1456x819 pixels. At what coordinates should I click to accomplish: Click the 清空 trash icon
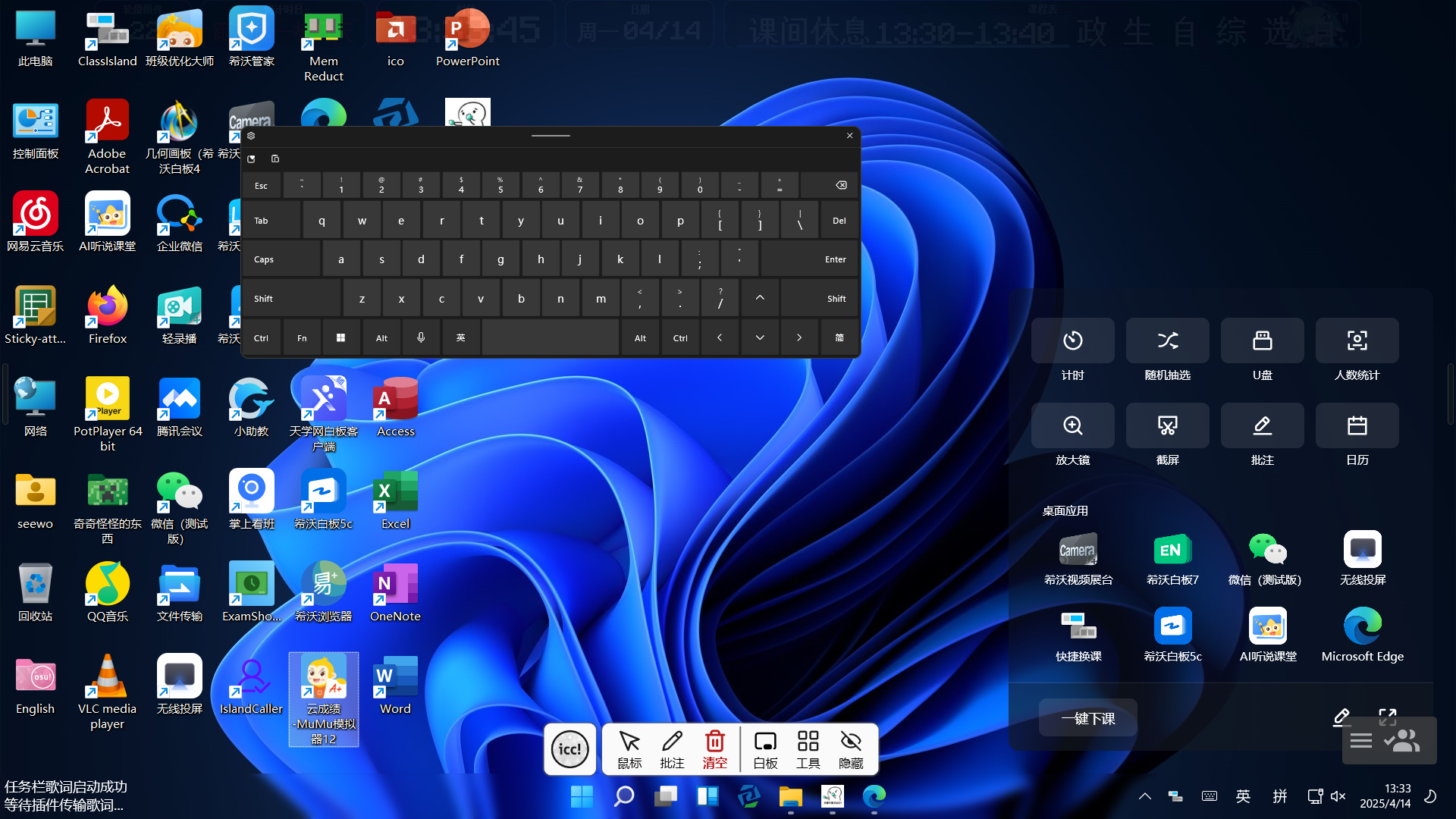pos(714,748)
